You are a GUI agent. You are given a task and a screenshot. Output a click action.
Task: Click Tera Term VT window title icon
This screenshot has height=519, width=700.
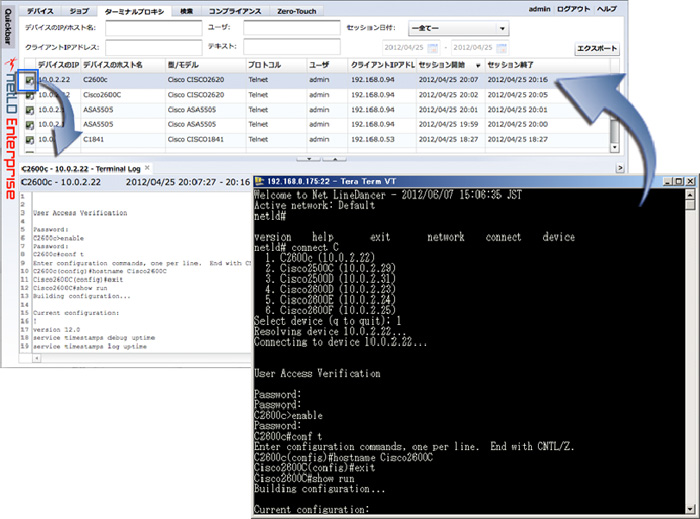click(259, 181)
